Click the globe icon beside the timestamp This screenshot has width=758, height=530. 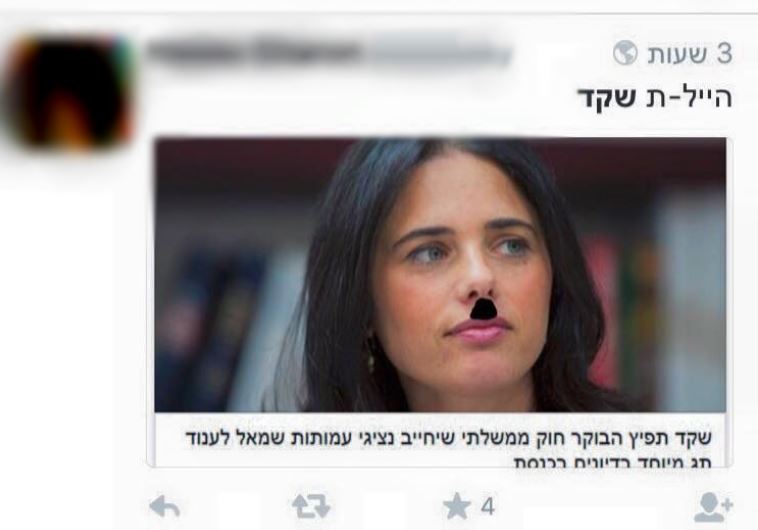(625, 52)
